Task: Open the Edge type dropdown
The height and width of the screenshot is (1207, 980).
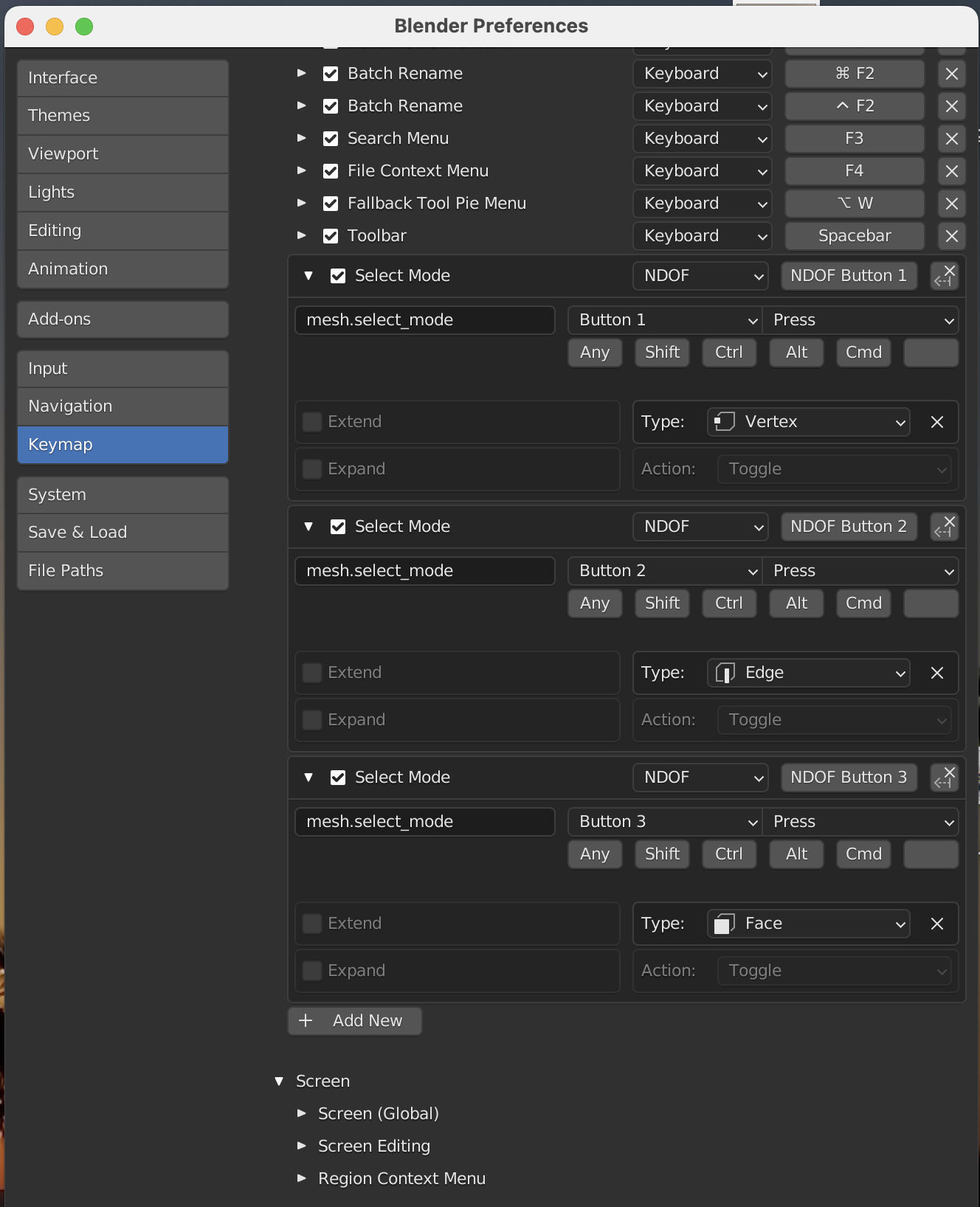Action: [x=809, y=673]
